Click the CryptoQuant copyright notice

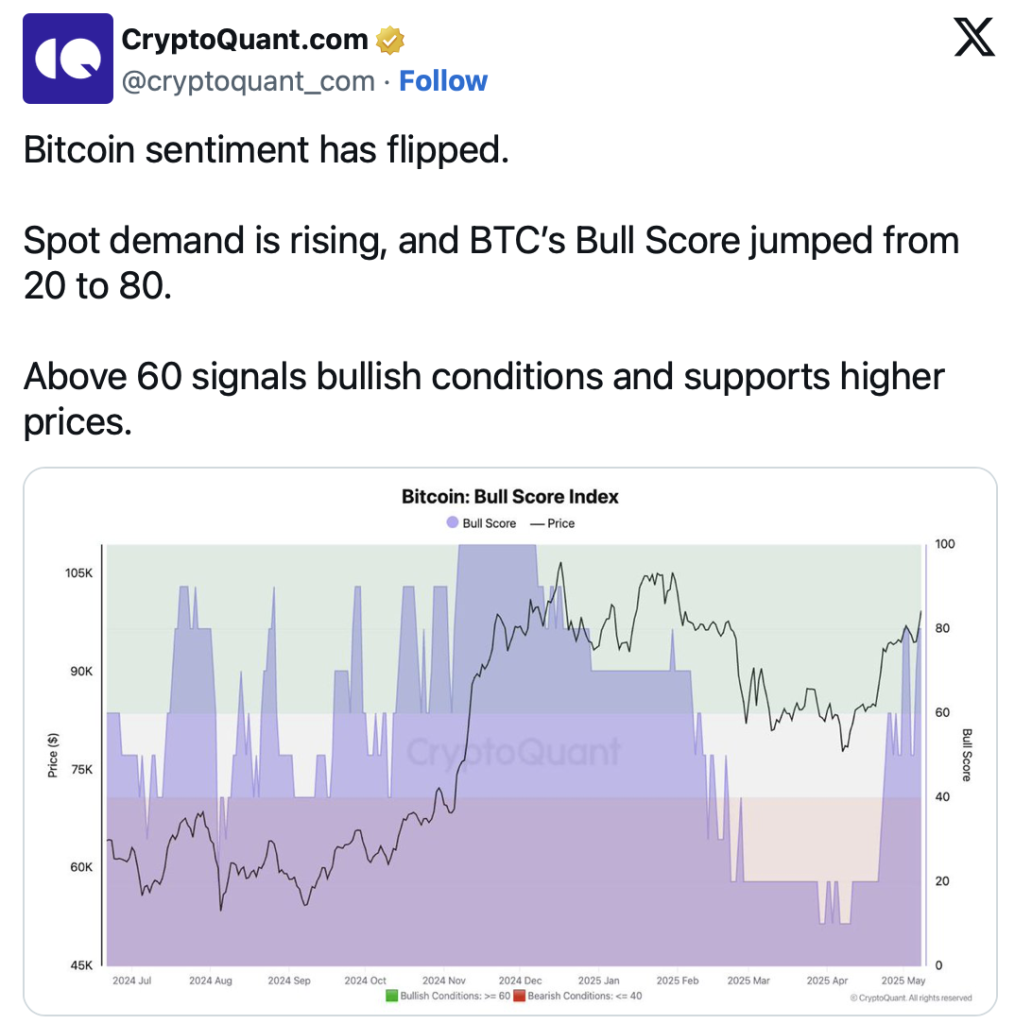tap(911, 997)
